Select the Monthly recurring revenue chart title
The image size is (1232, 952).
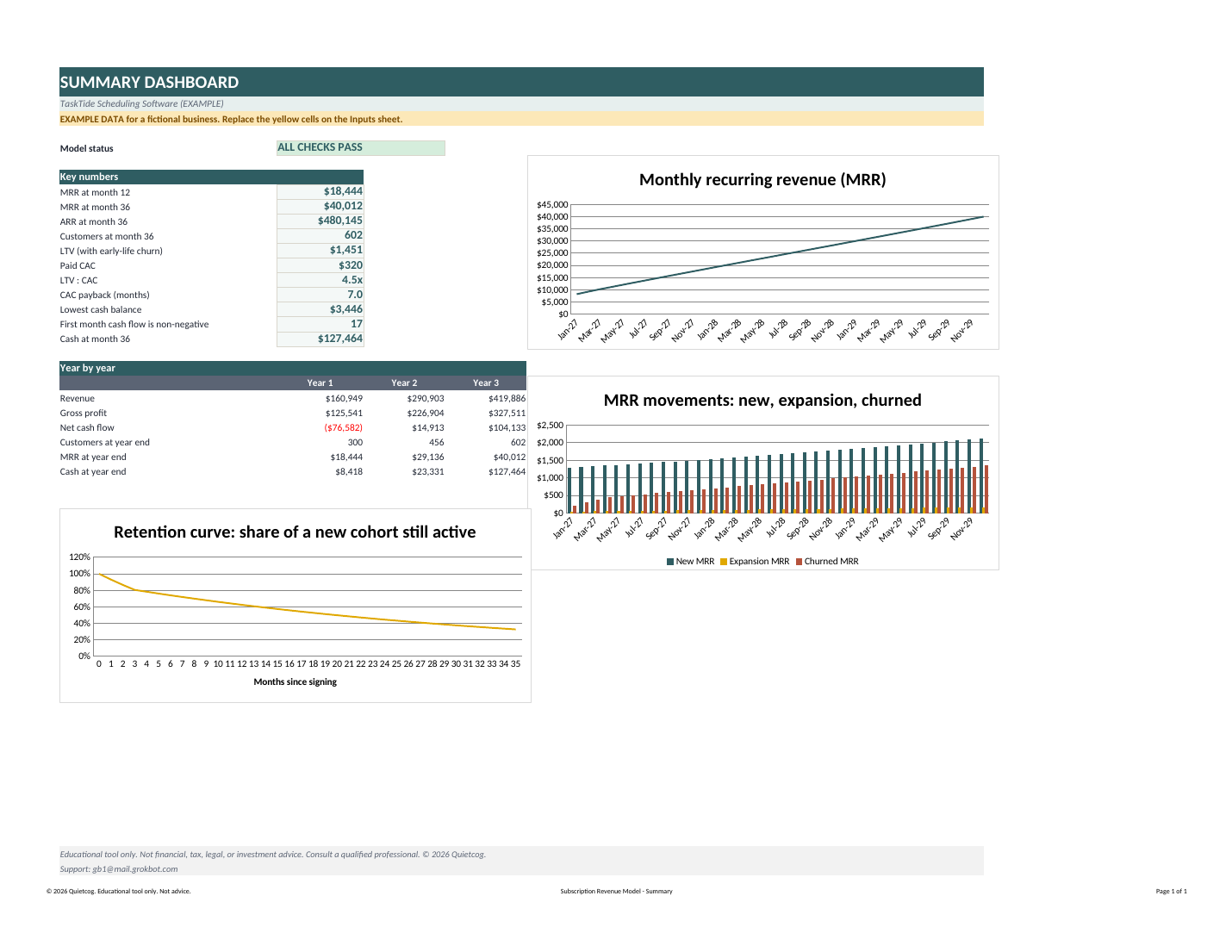pos(762,180)
